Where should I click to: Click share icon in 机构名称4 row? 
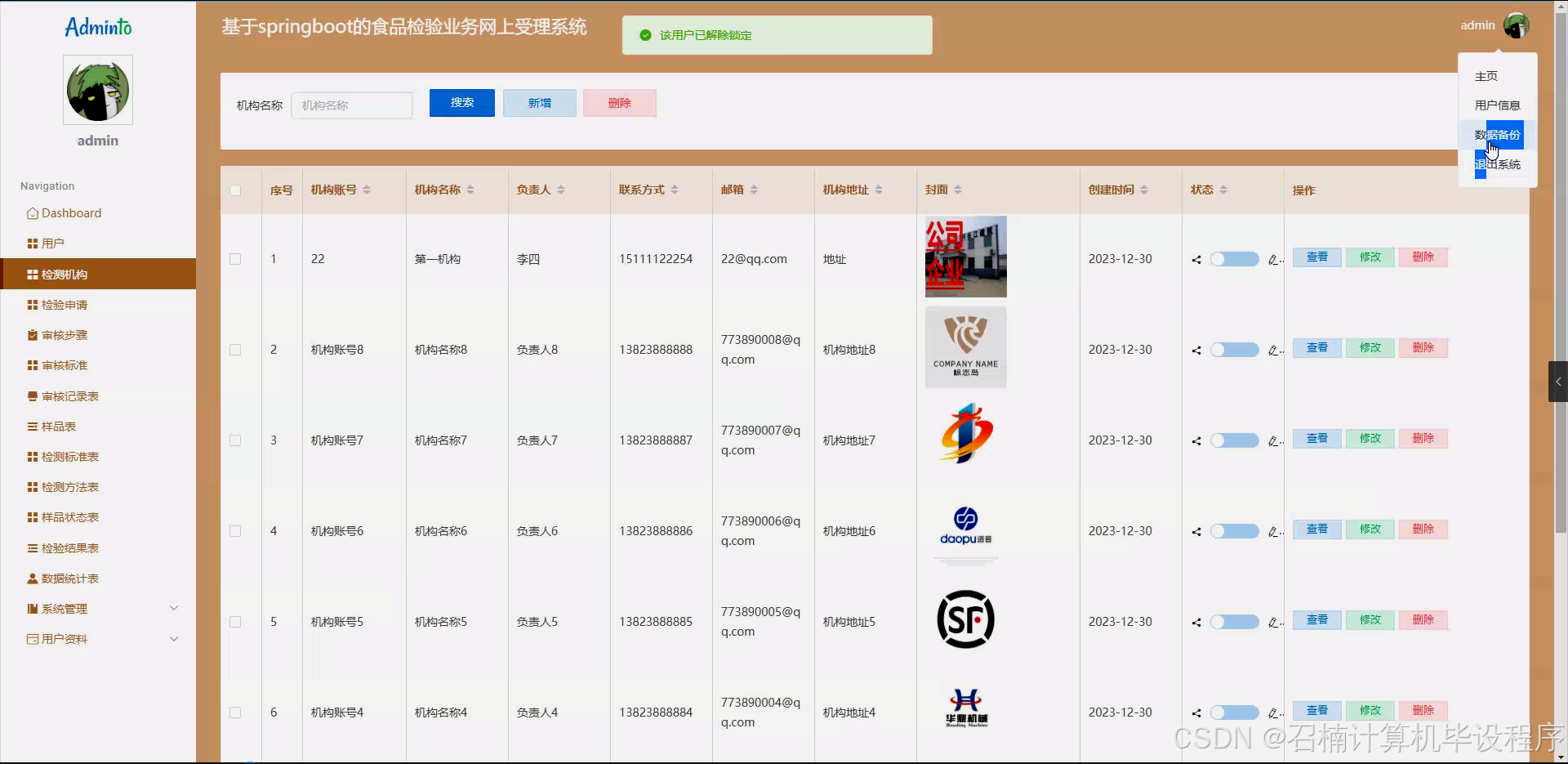tap(1196, 713)
